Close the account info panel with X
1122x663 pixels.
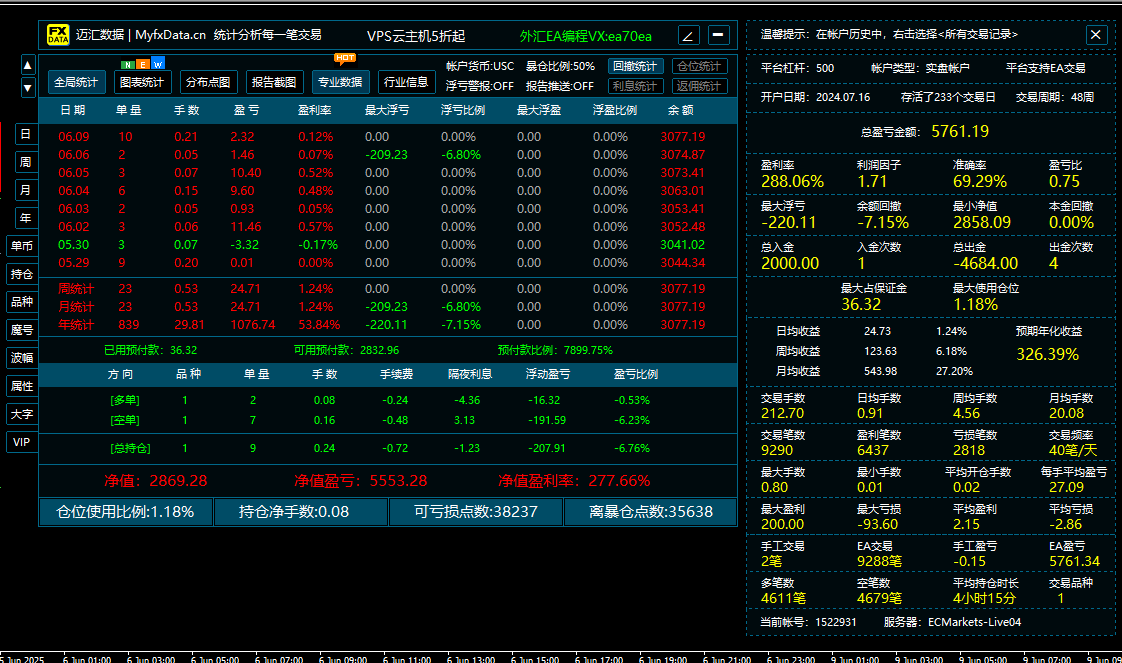(x=1096, y=34)
